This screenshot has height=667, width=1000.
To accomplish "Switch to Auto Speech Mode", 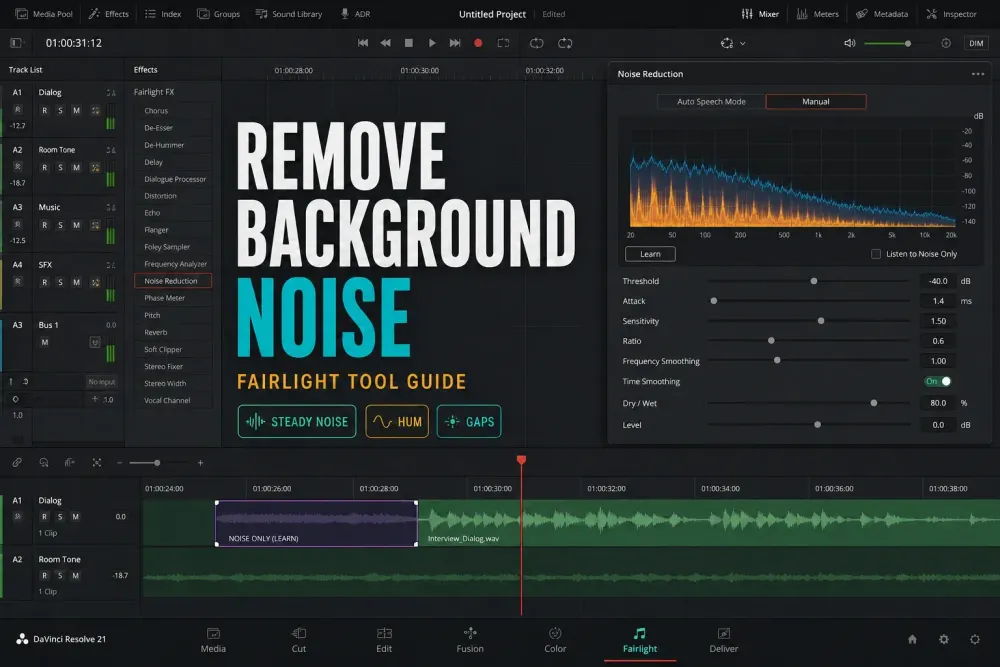I will (711, 101).
